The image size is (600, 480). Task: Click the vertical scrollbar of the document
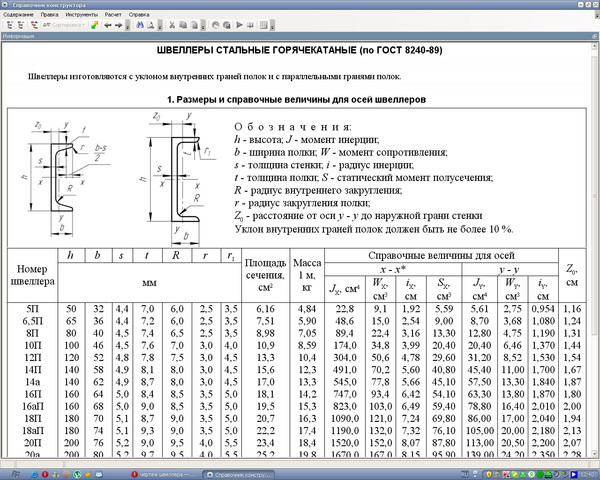[x=593, y=250]
